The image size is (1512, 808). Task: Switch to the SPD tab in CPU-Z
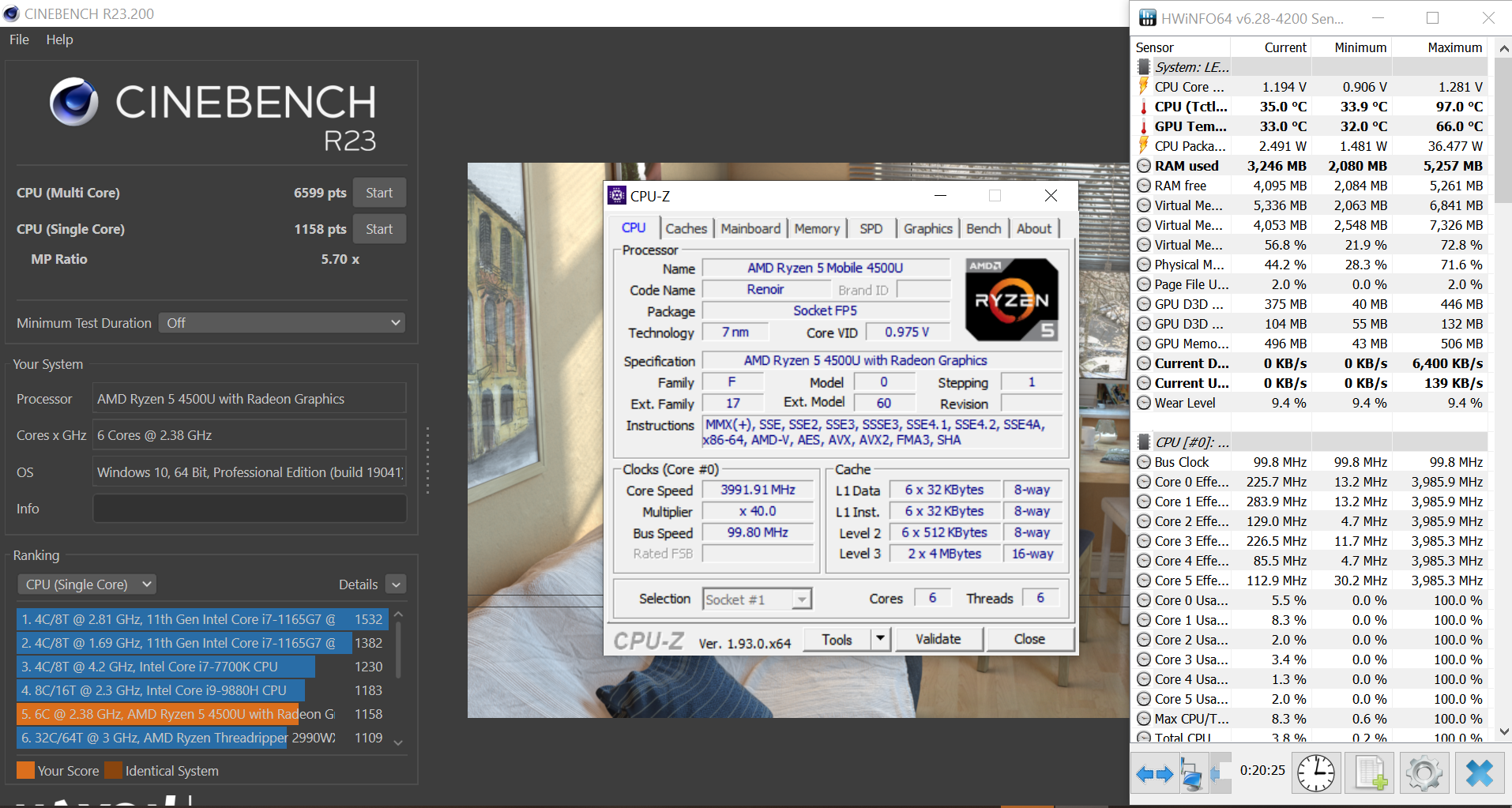point(871,228)
